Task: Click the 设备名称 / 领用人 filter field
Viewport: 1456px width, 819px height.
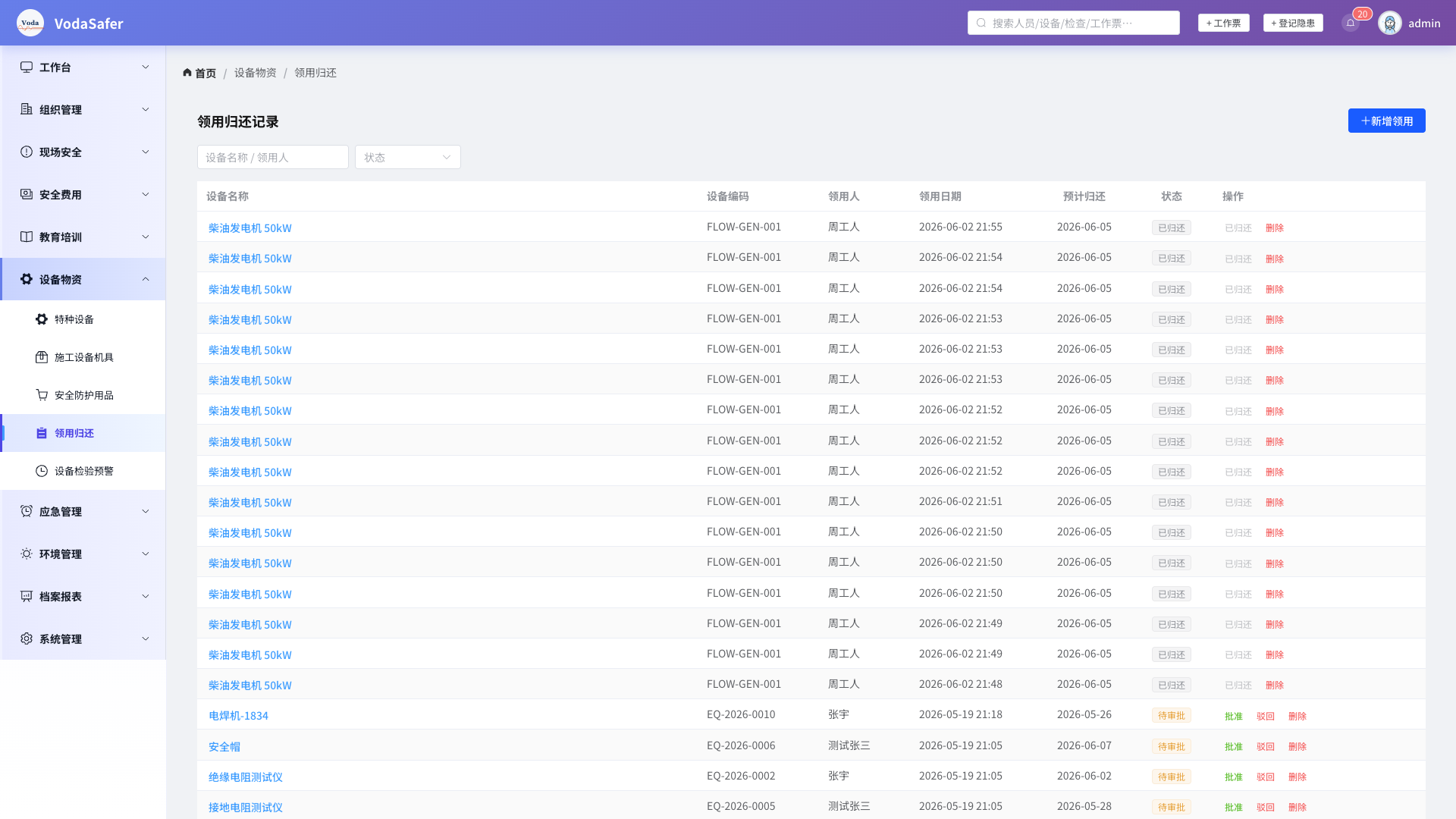Action: (x=273, y=157)
